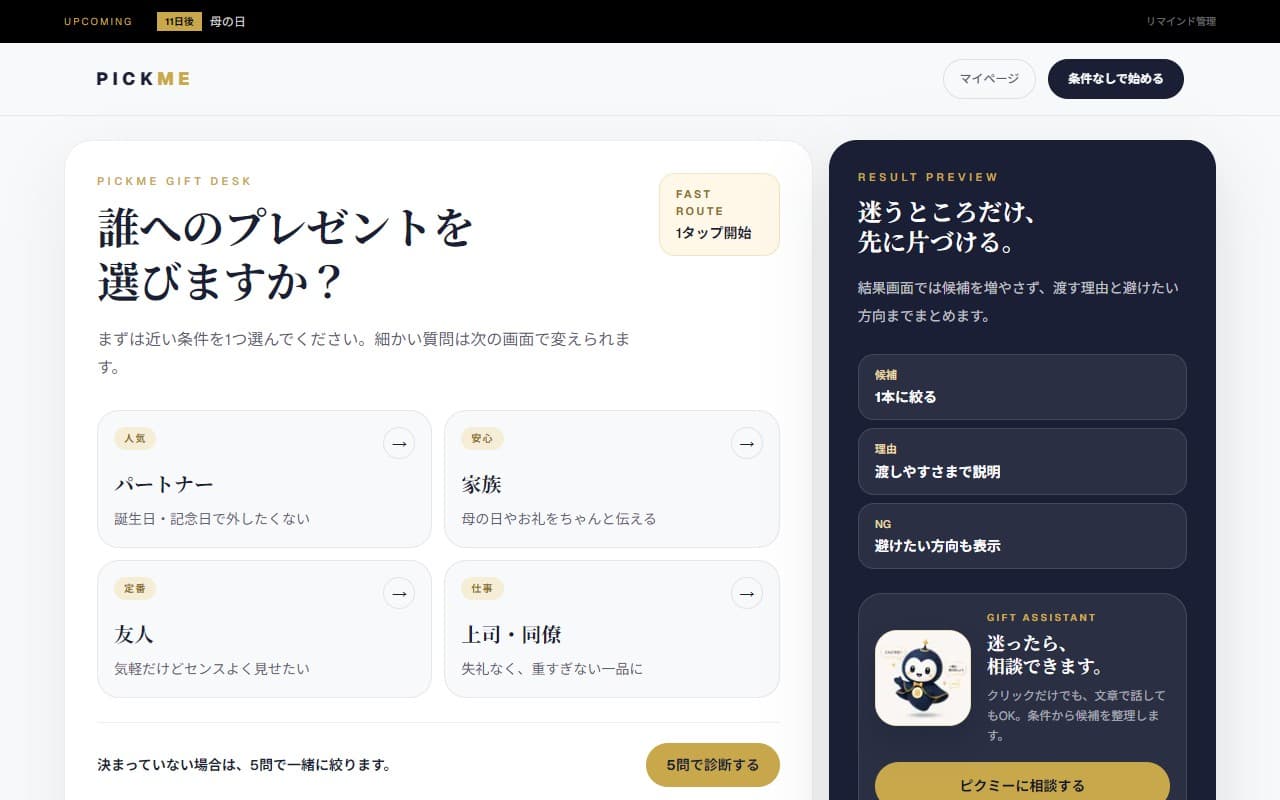Click the FAST ROUTE 1タップ開始 box

[x=719, y=214]
